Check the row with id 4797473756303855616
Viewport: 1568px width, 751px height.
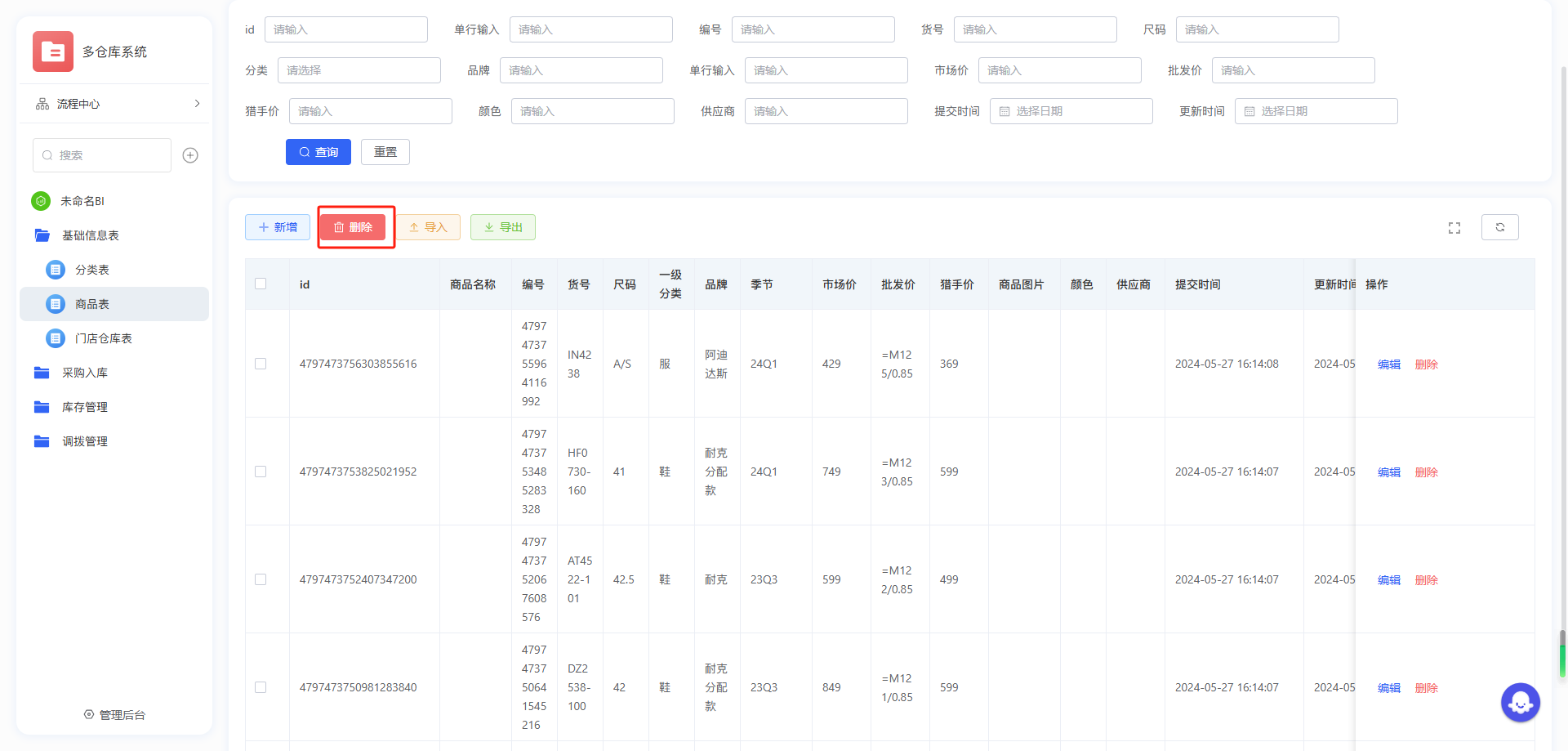[261, 364]
